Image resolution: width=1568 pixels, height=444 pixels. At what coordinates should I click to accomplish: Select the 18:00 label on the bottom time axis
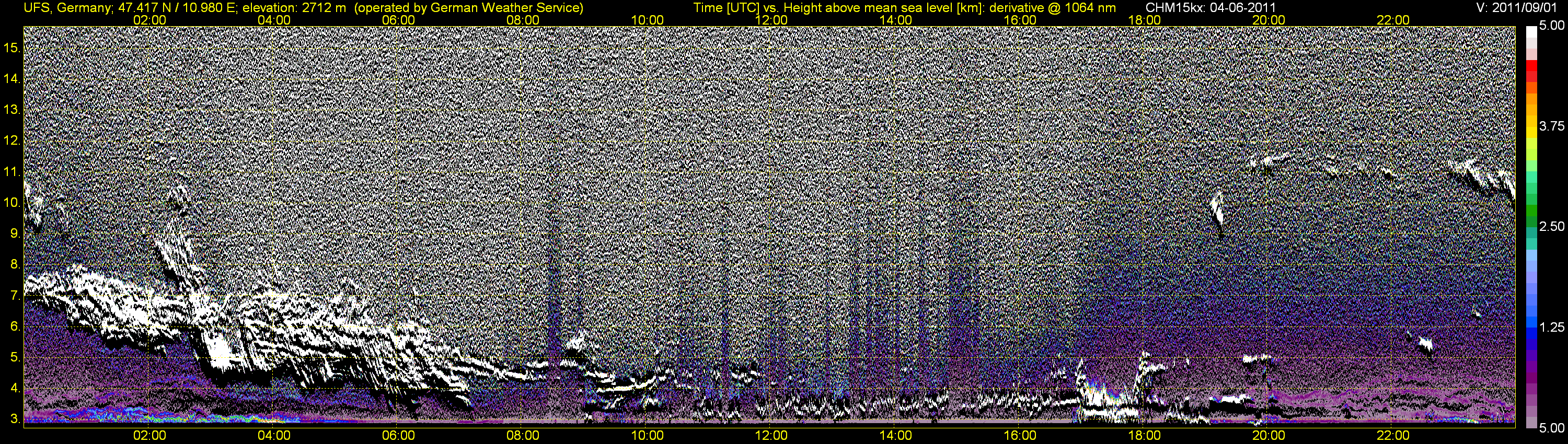[1144, 436]
